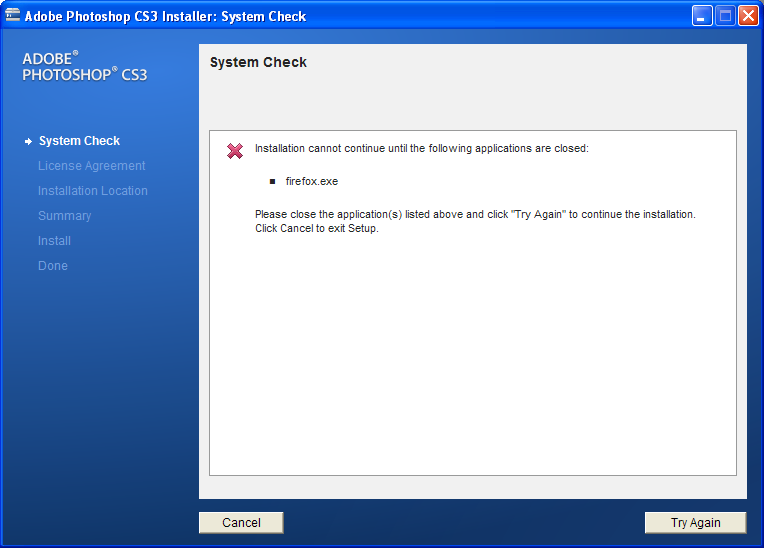Select the Summary step in sidebar
The image size is (764, 548).
pos(64,216)
